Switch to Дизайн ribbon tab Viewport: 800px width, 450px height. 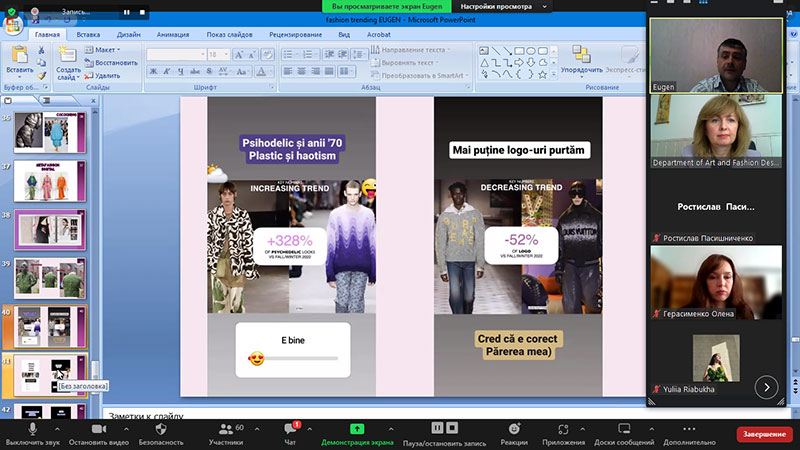click(x=129, y=34)
